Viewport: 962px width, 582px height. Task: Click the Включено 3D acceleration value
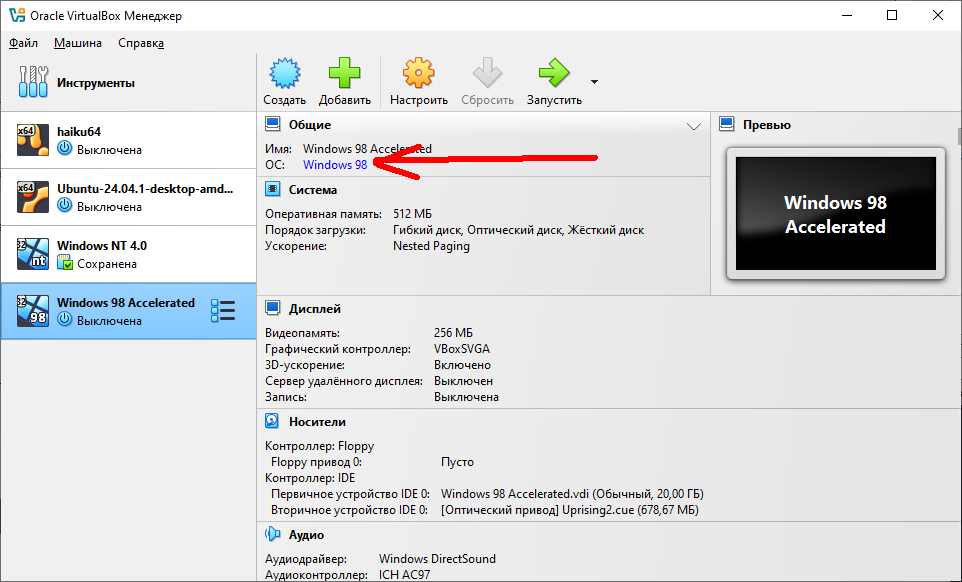point(463,365)
